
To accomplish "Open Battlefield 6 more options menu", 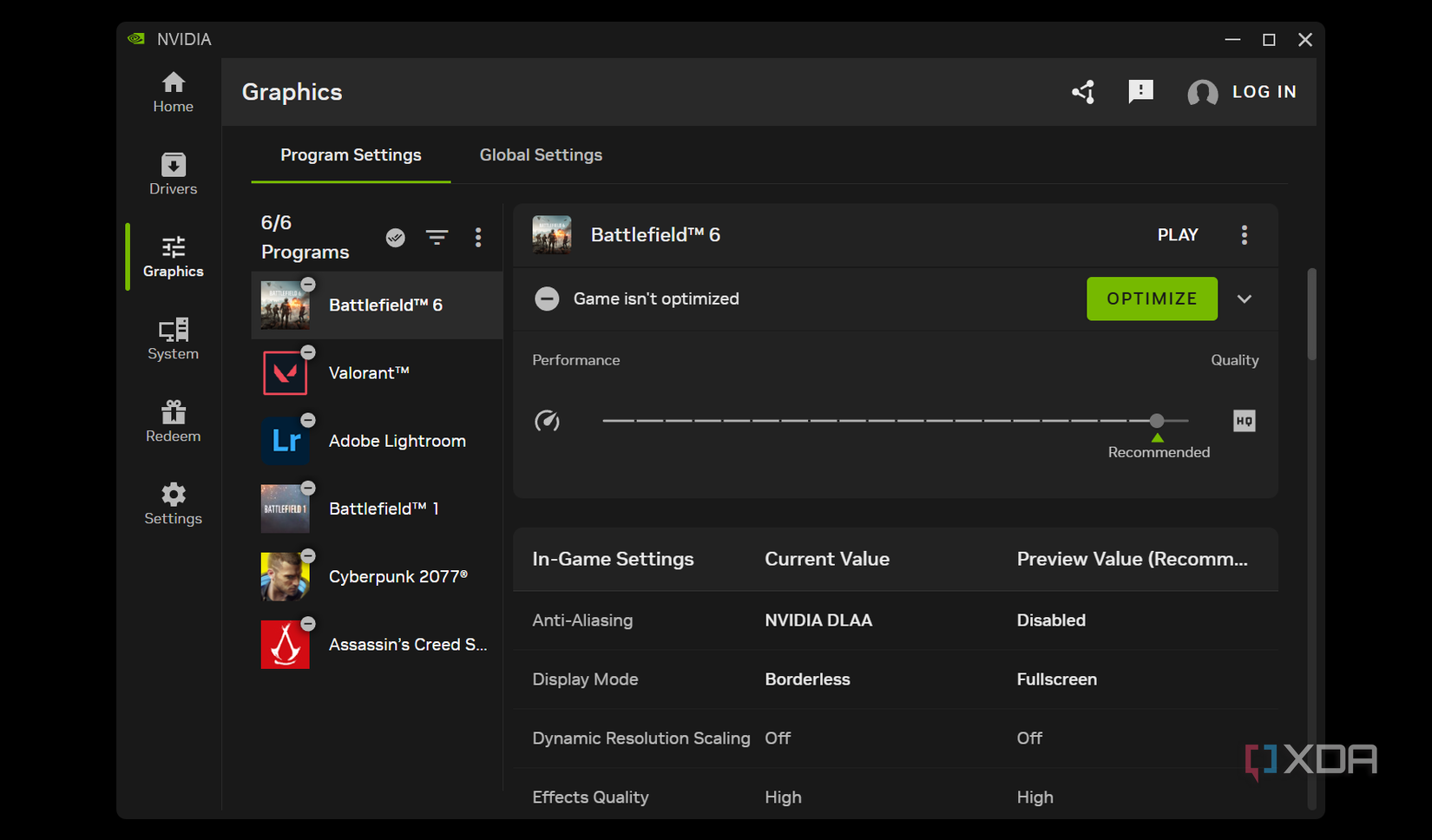I will [x=1244, y=235].
